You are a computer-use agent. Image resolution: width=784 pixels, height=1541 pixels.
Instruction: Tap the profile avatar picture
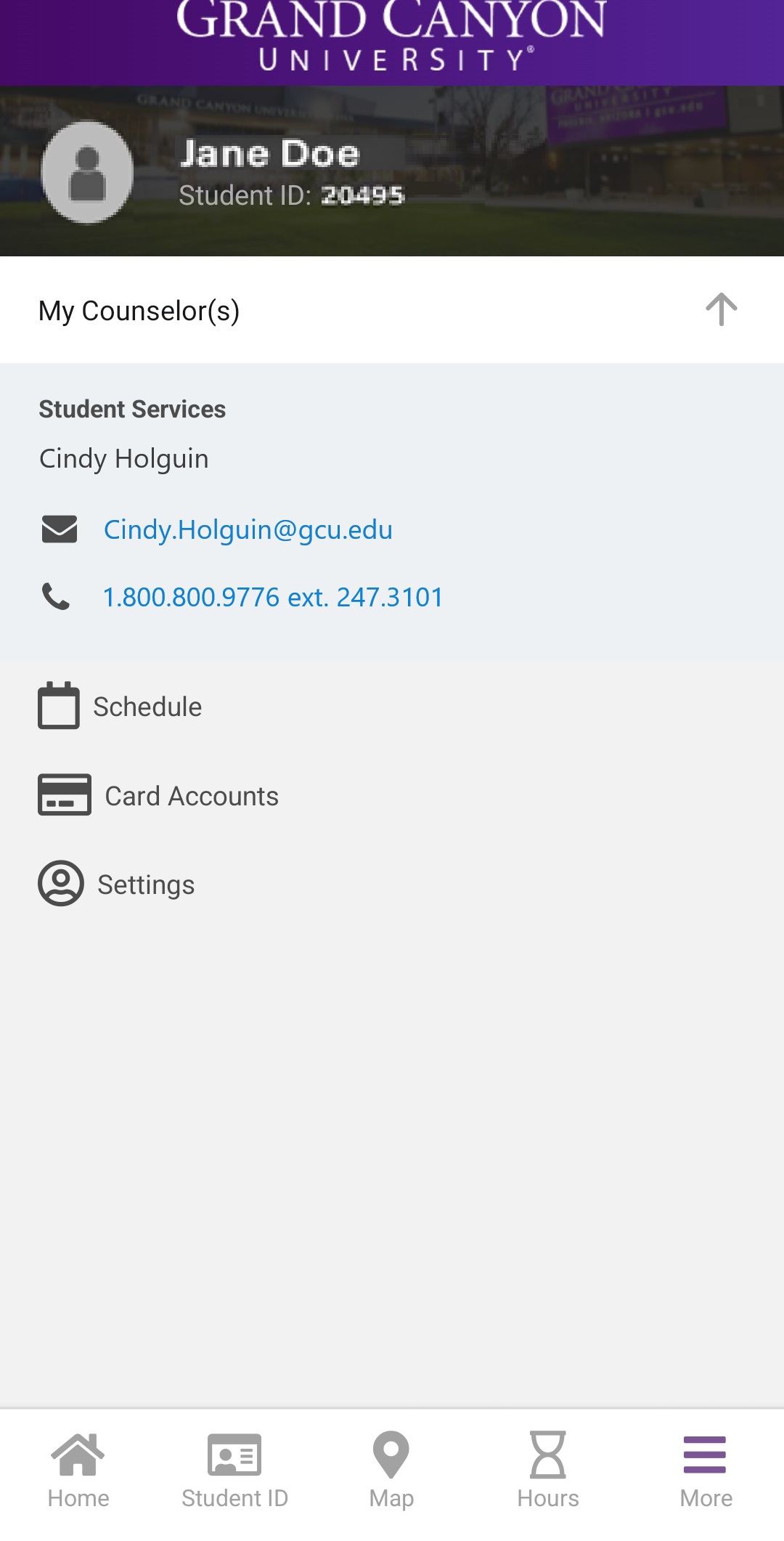point(88,172)
